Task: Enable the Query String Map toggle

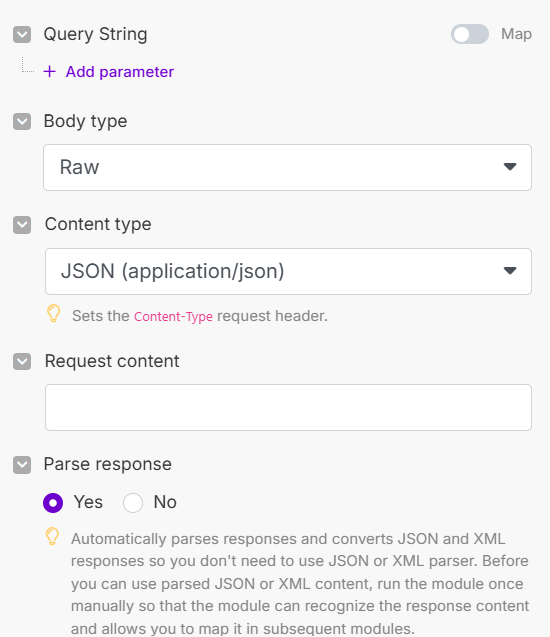Action: 470,34
